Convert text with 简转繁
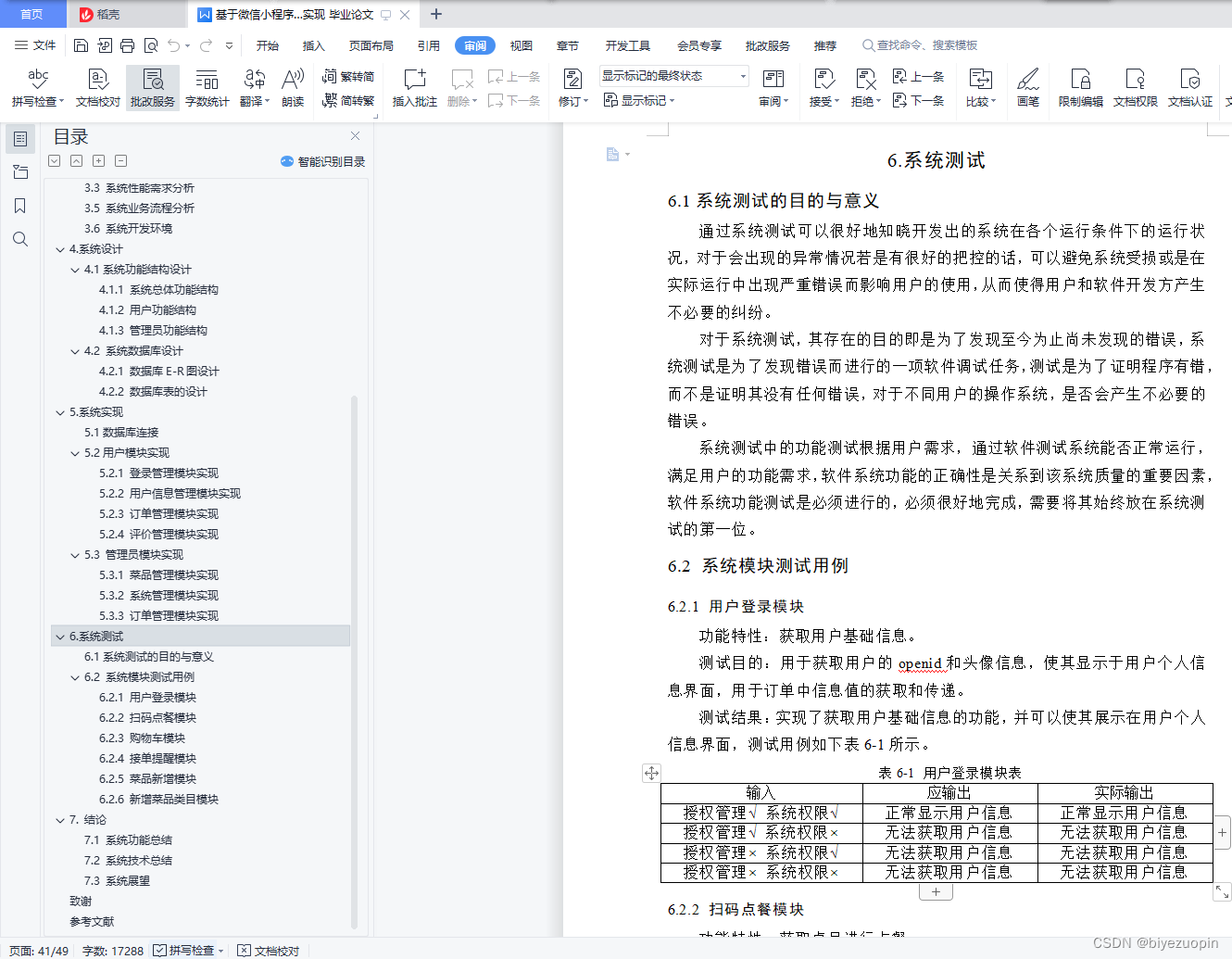This screenshot has width=1232, height=959. click(348, 100)
